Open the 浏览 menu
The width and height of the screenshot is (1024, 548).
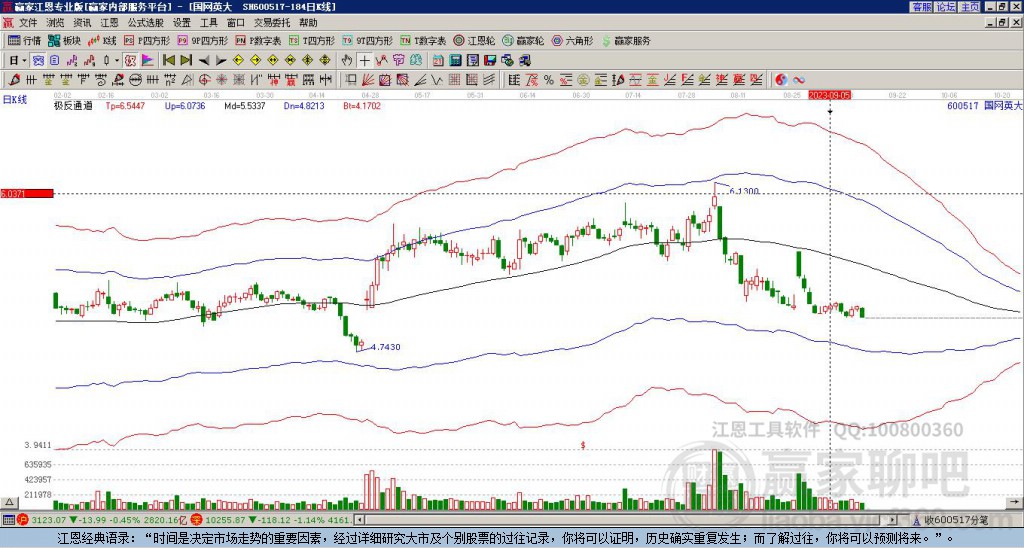[x=56, y=23]
